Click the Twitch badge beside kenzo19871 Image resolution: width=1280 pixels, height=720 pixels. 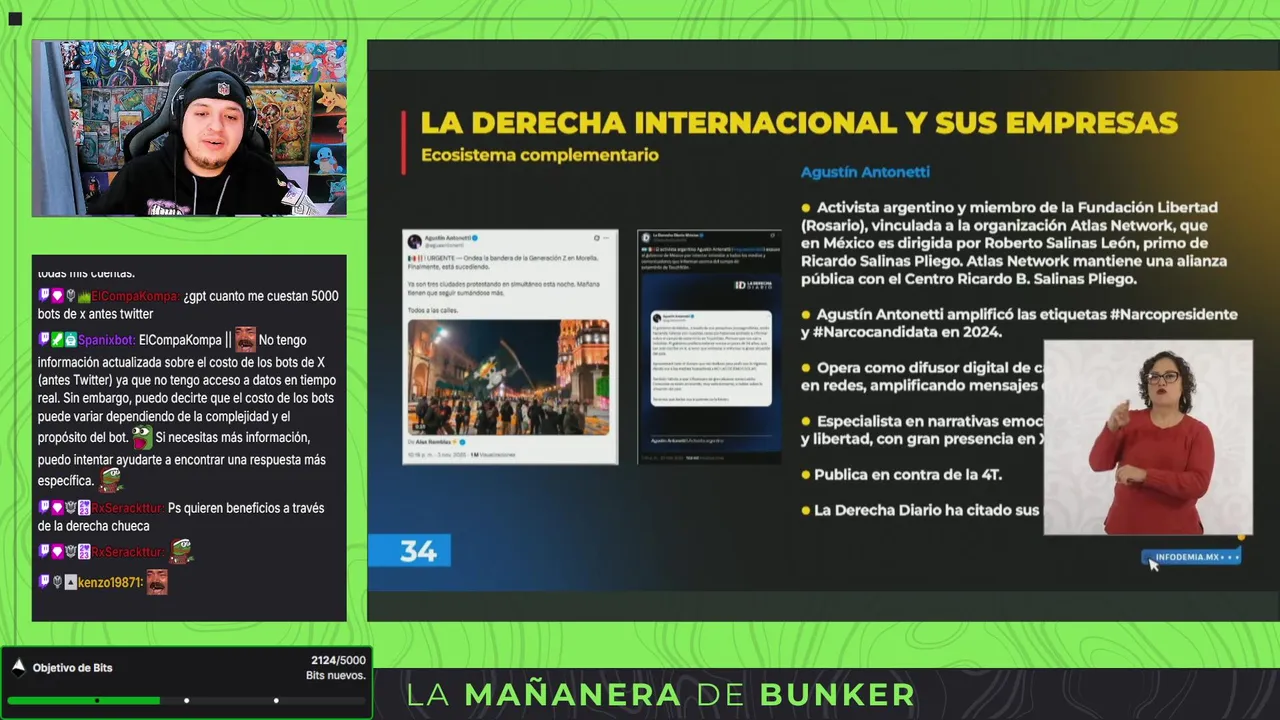pos(44,582)
